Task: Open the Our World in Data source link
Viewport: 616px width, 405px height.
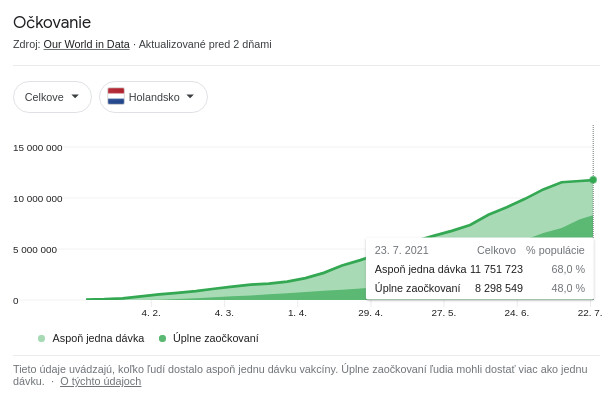Action: coord(88,44)
